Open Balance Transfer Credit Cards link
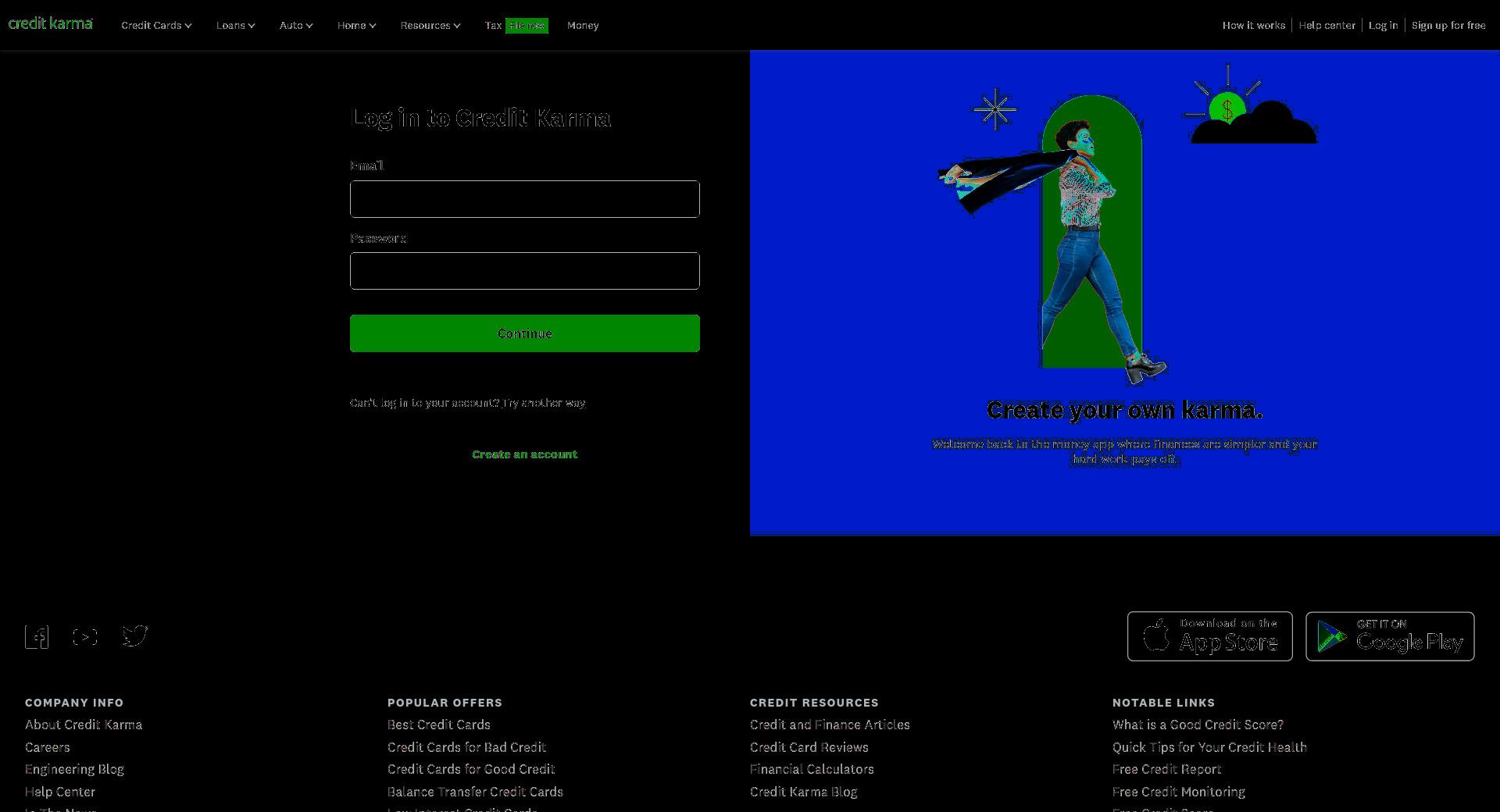The image size is (1500, 812). coord(475,792)
